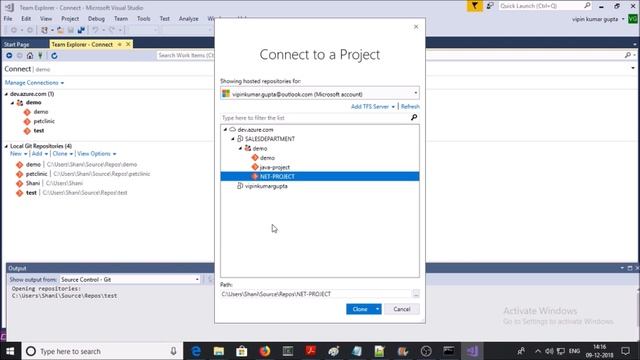Open the Analyze menu
This screenshot has height=360, width=640.
point(189,18)
